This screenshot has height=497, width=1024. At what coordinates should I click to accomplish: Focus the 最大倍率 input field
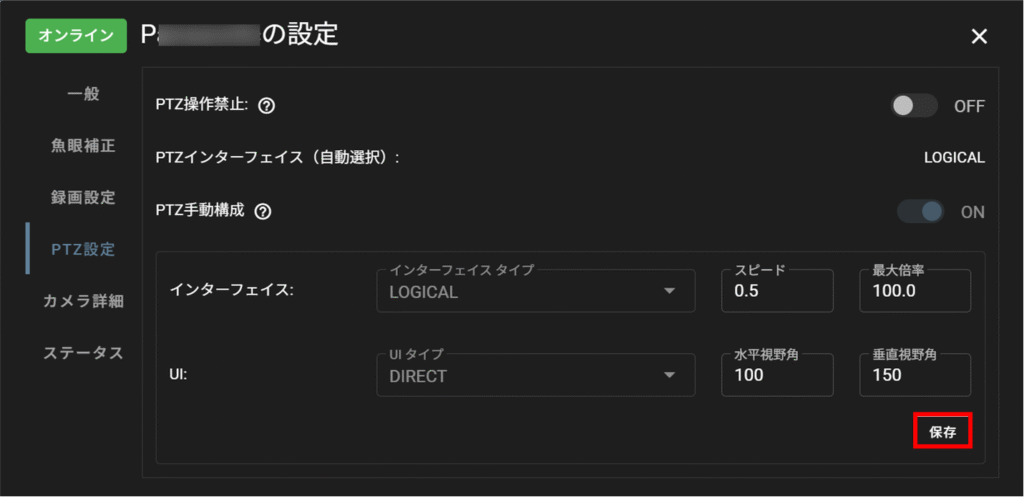[x=915, y=291]
